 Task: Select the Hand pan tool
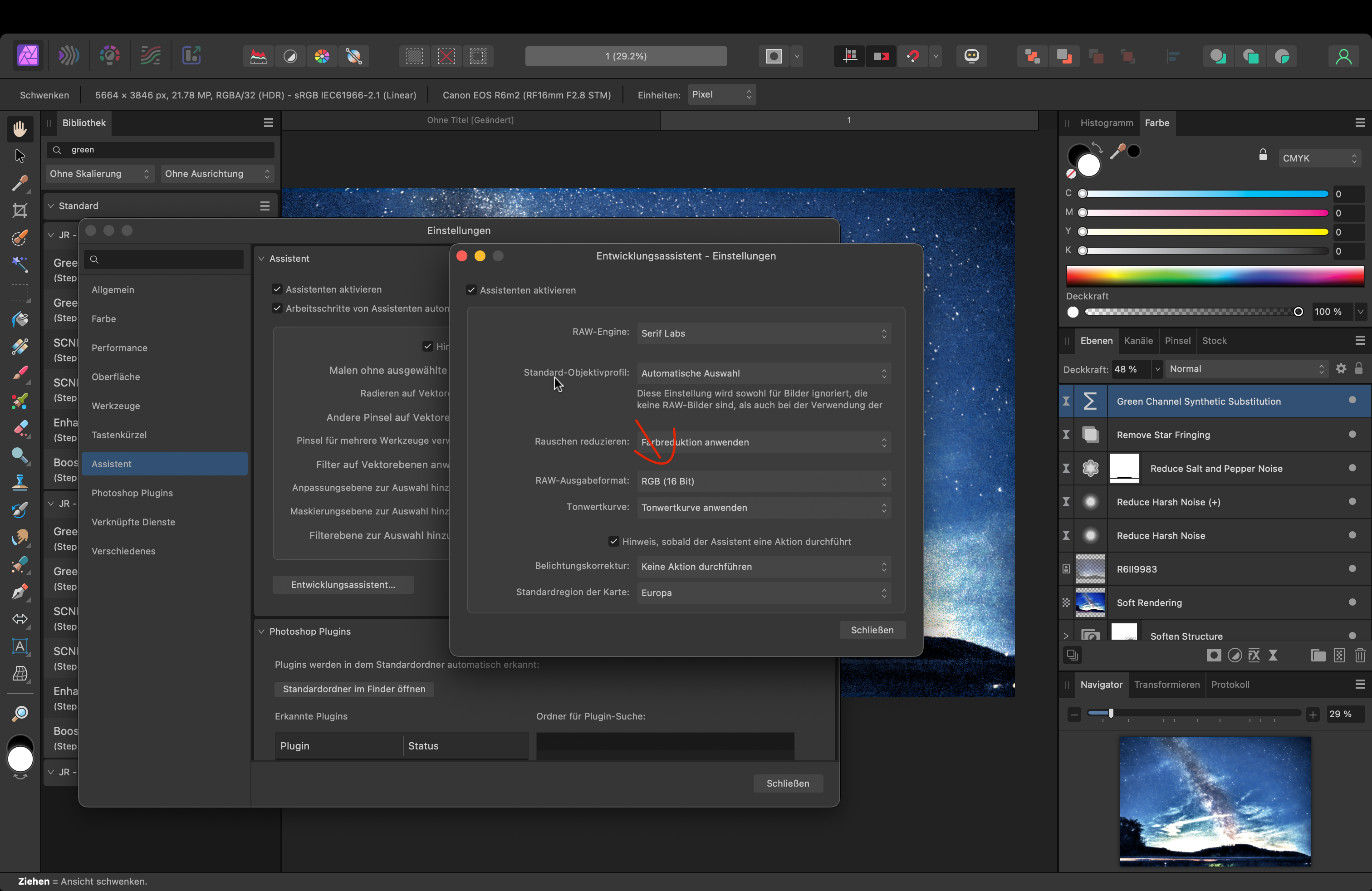[x=20, y=128]
